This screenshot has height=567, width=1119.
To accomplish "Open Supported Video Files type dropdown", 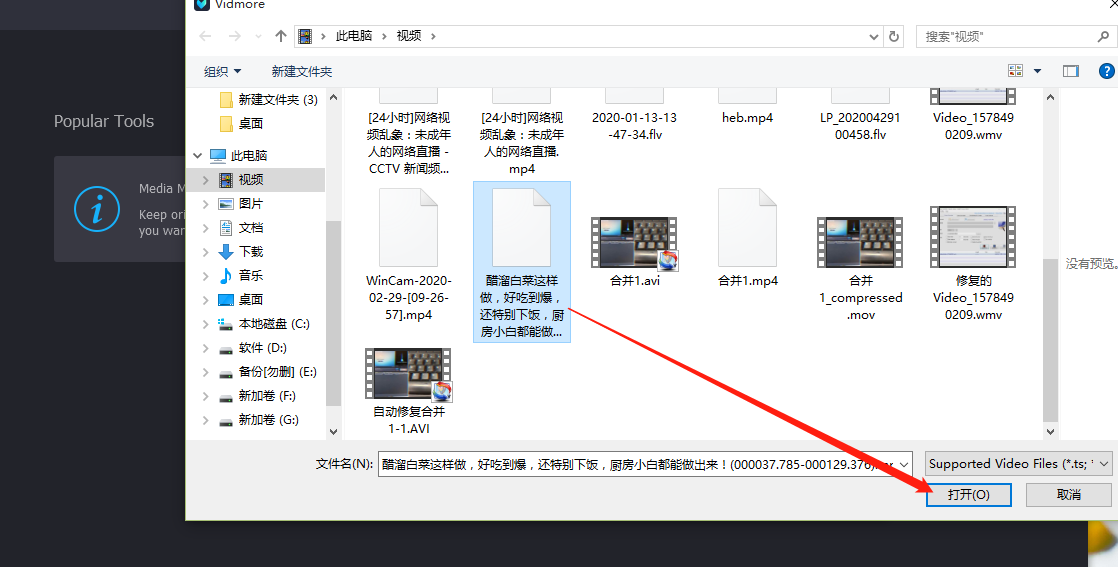I will point(1018,464).
